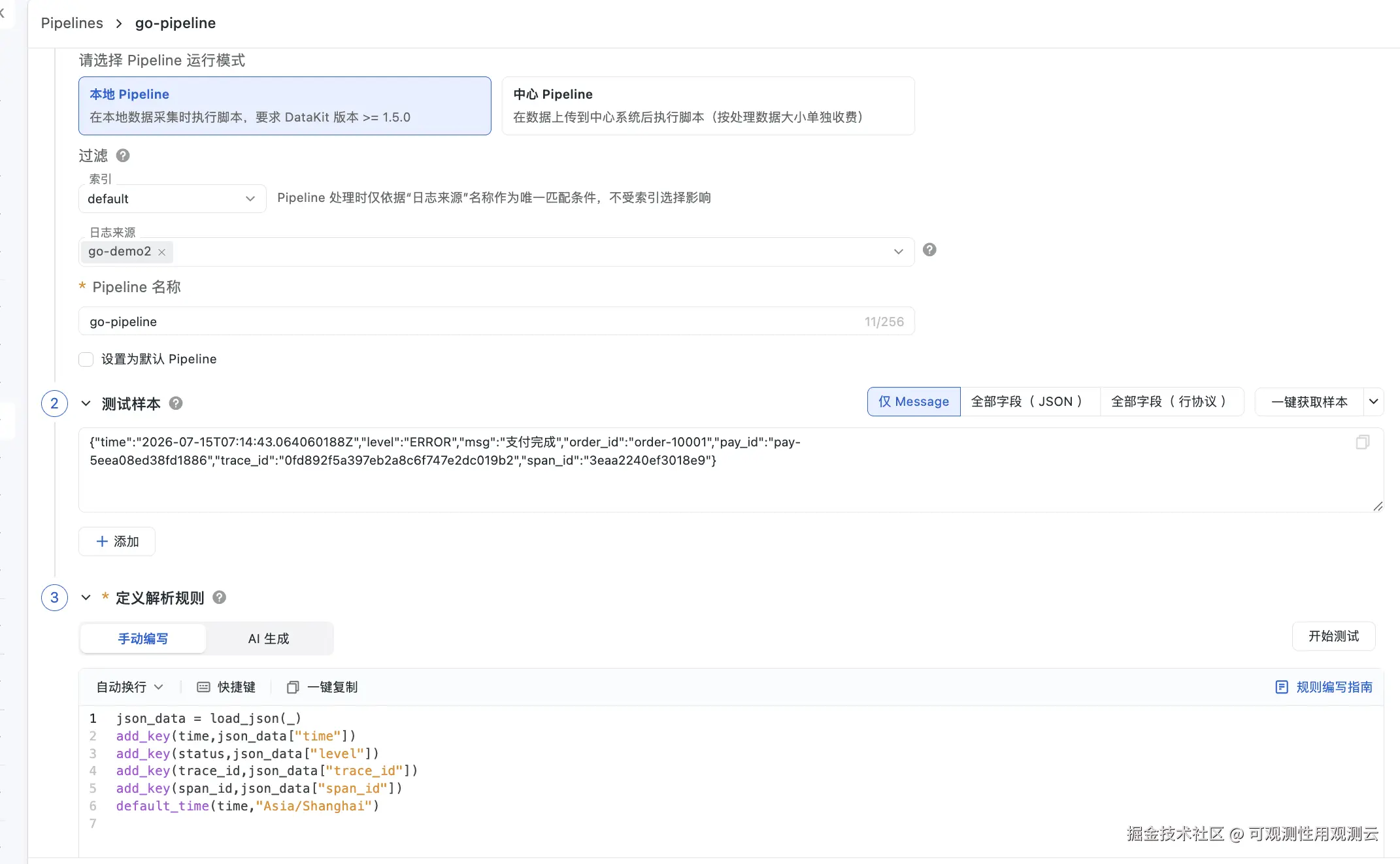Image resolution: width=1400 pixels, height=864 pixels.
Task: Select the 中心 Pipeline run mode
Action: pyautogui.click(x=708, y=106)
